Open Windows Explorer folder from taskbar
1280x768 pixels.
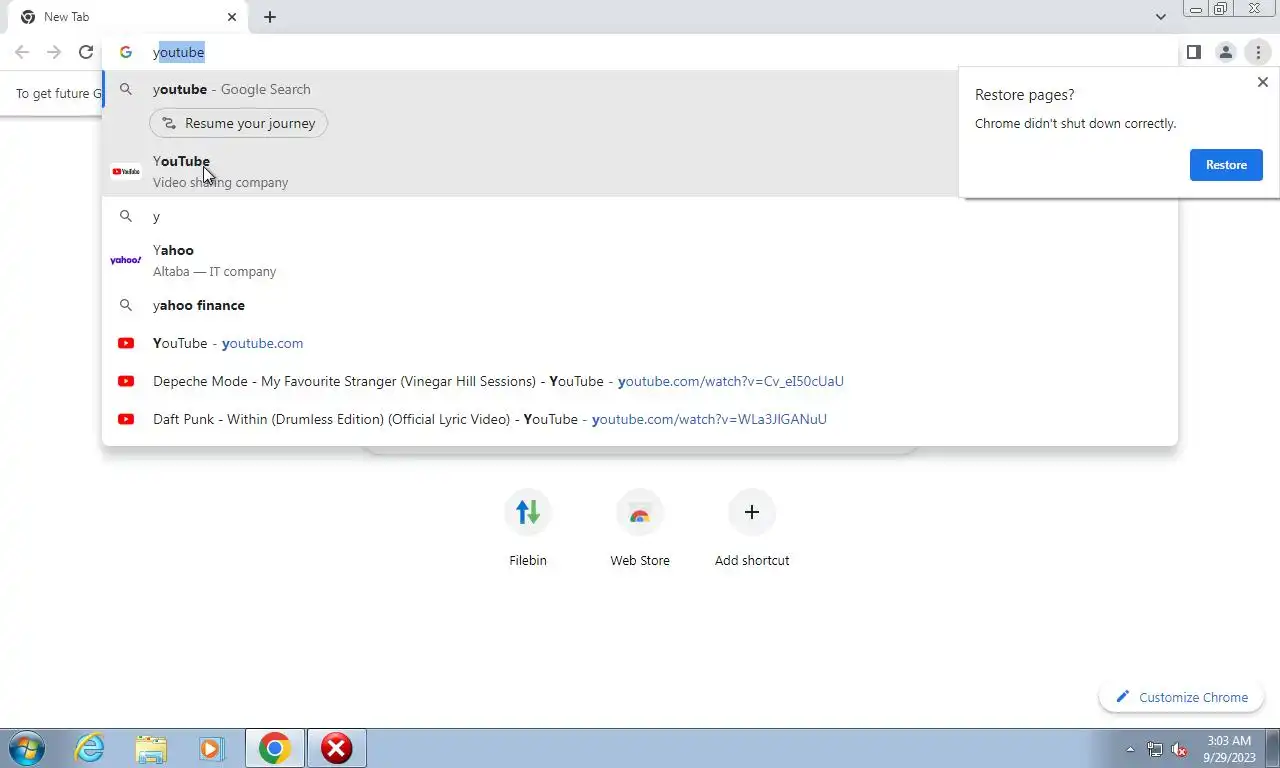[x=151, y=748]
